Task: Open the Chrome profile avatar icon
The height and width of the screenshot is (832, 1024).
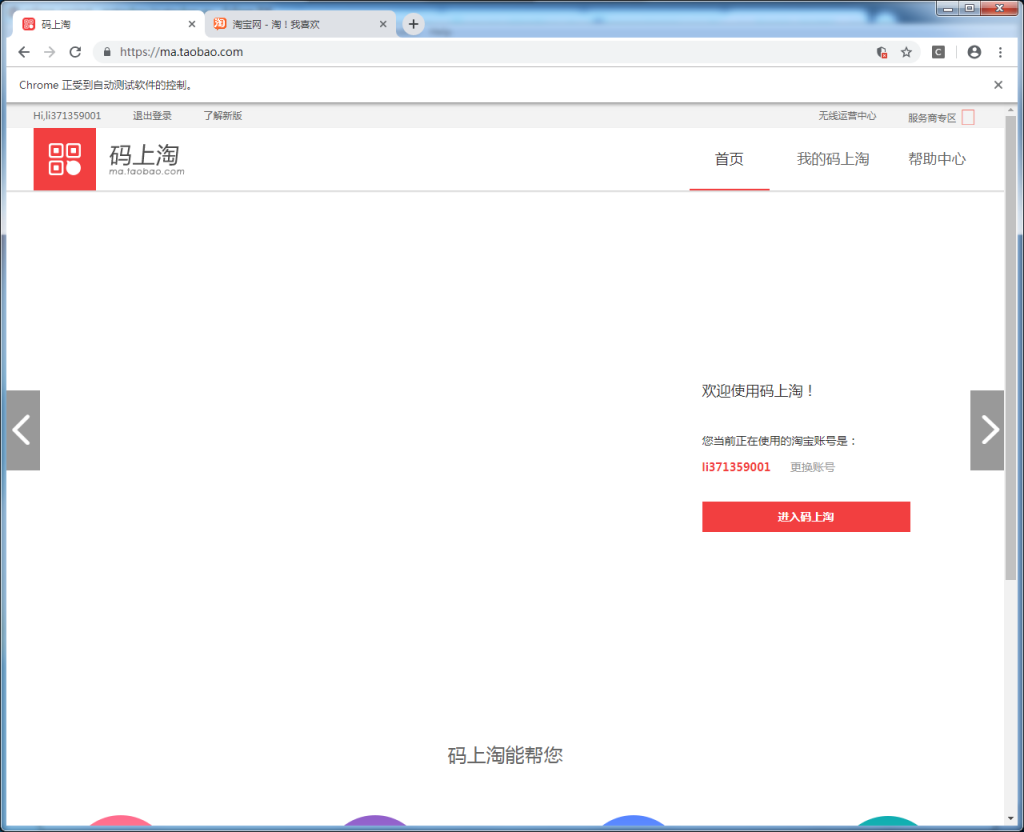Action: pos(974,52)
